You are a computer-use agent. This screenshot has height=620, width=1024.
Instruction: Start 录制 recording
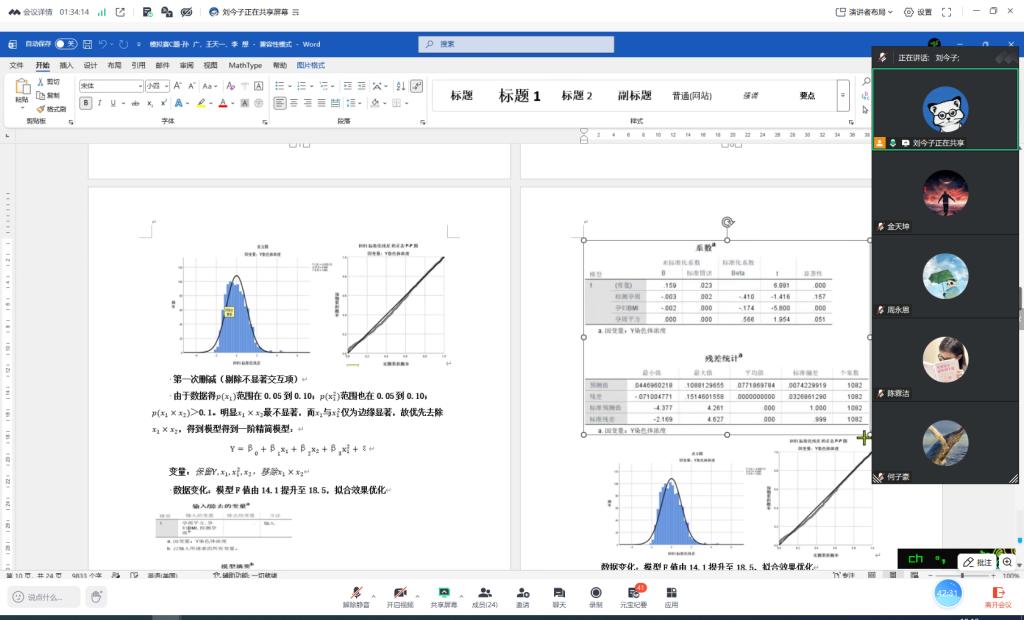[596, 596]
